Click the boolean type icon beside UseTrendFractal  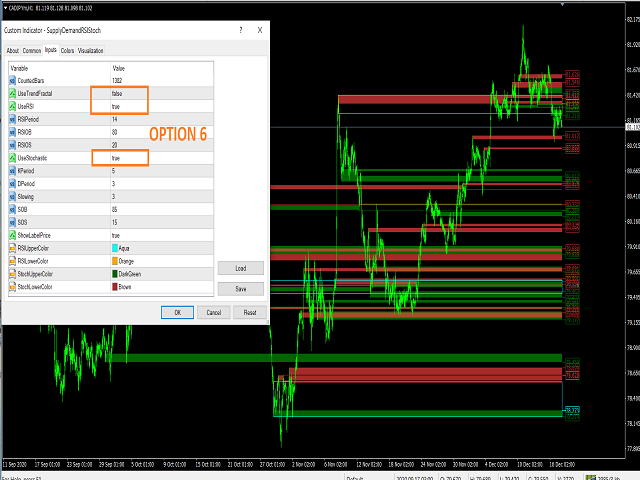(13, 93)
